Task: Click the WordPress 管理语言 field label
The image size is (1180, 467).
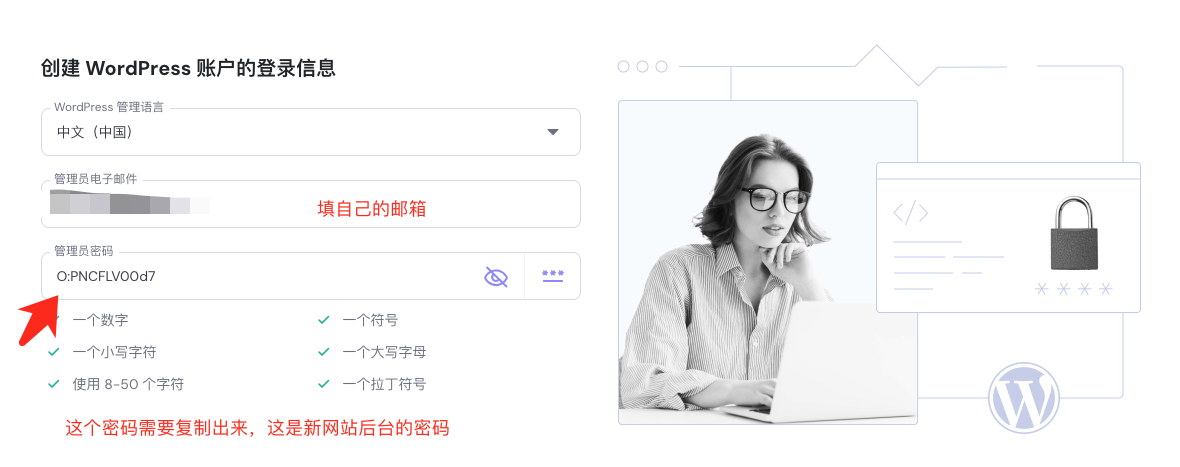Action: tap(108, 108)
